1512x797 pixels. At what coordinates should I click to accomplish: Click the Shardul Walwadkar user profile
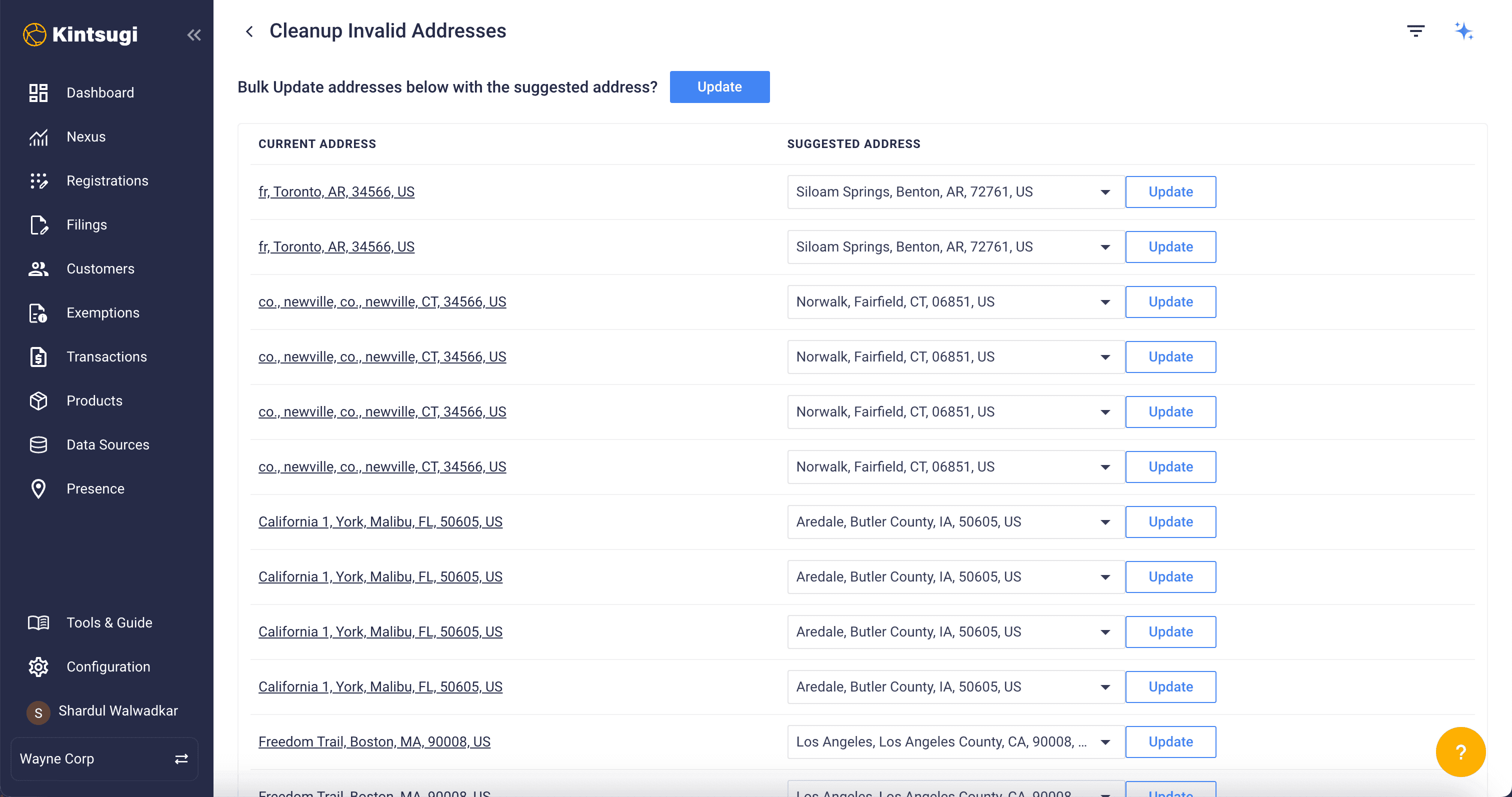pos(117,710)
